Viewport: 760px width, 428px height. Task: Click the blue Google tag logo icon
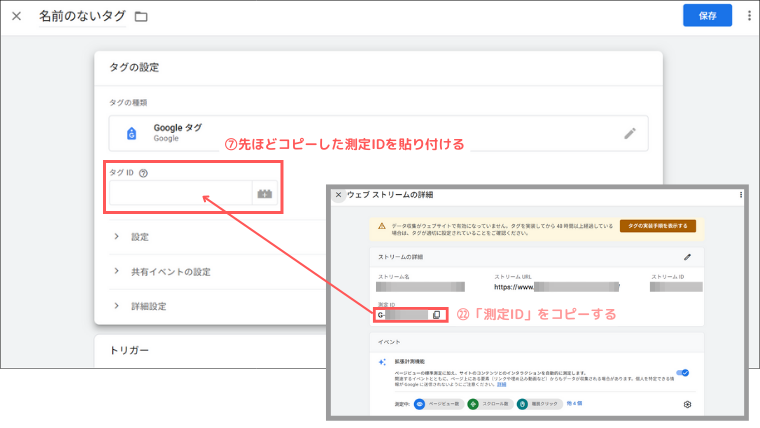pyautogui.click(x=131, y=133)
